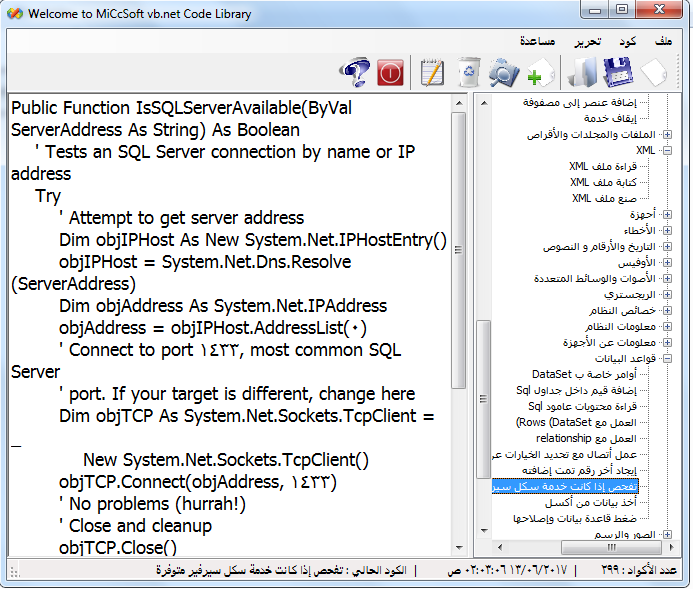Click tree horizontal scroll right arrow
The width and height of the screenshot is (693, 589).
click(x=671, y=547)
